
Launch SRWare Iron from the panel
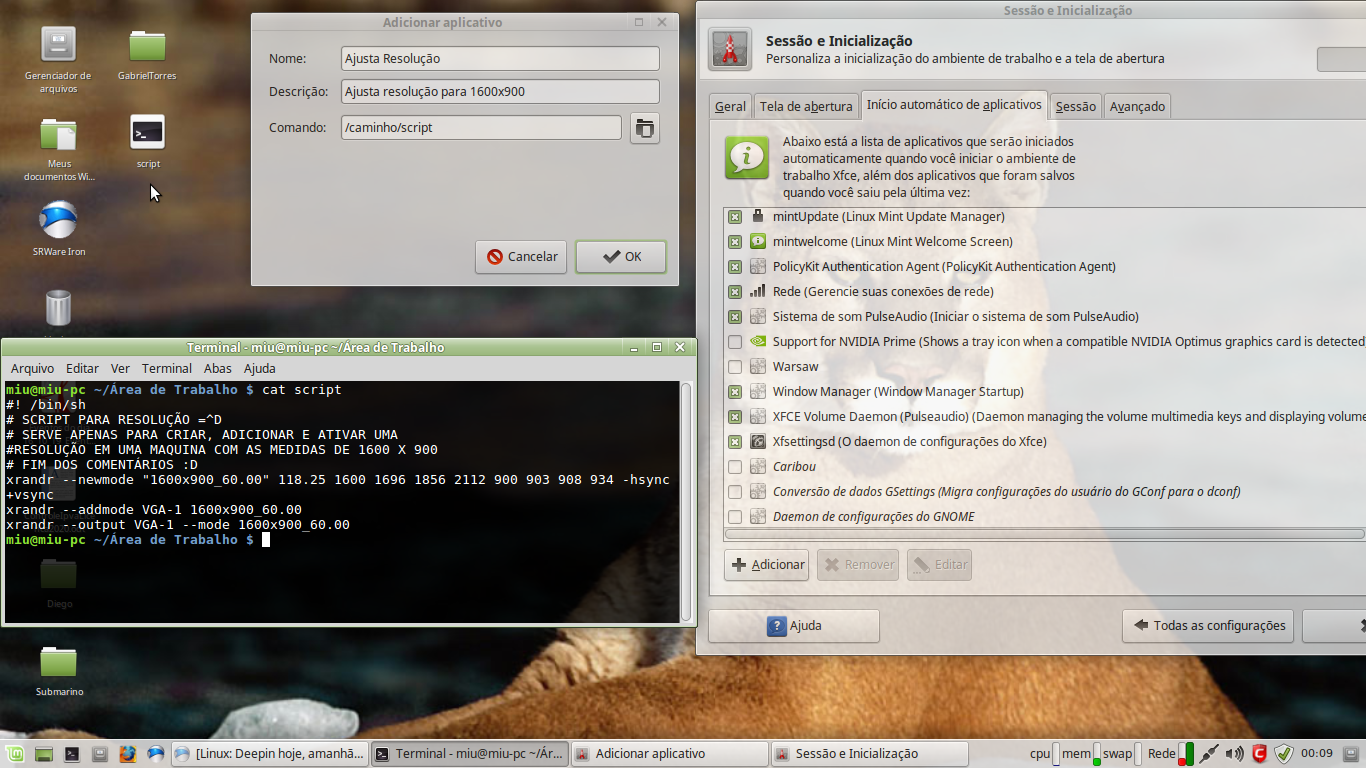(155, 754)
